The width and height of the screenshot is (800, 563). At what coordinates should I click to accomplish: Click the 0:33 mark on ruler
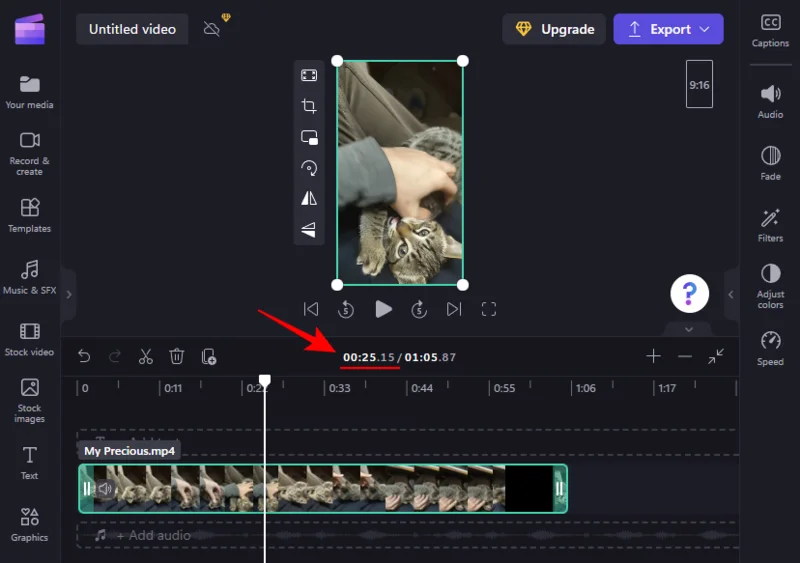(339, 388)
